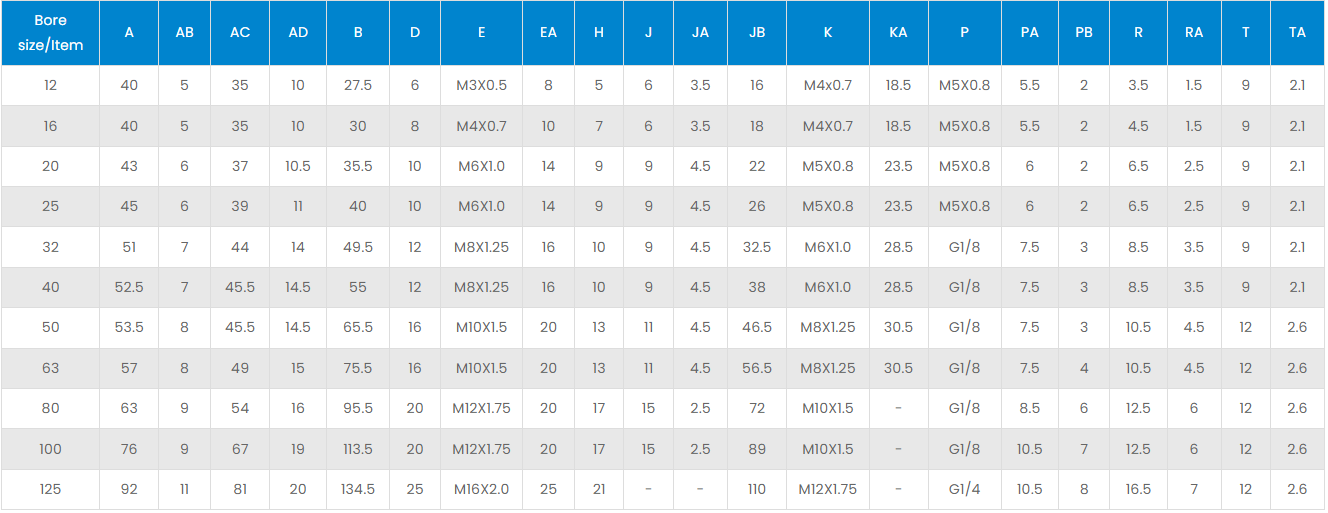Click the "Bore size/Item" header cell
The image size is (1328, 513).
click(50, 33)
